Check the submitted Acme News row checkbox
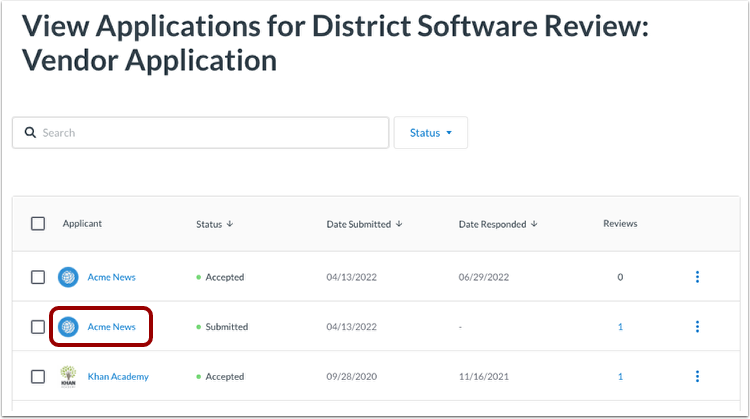 pyautogui.click(x=38, y=327)
